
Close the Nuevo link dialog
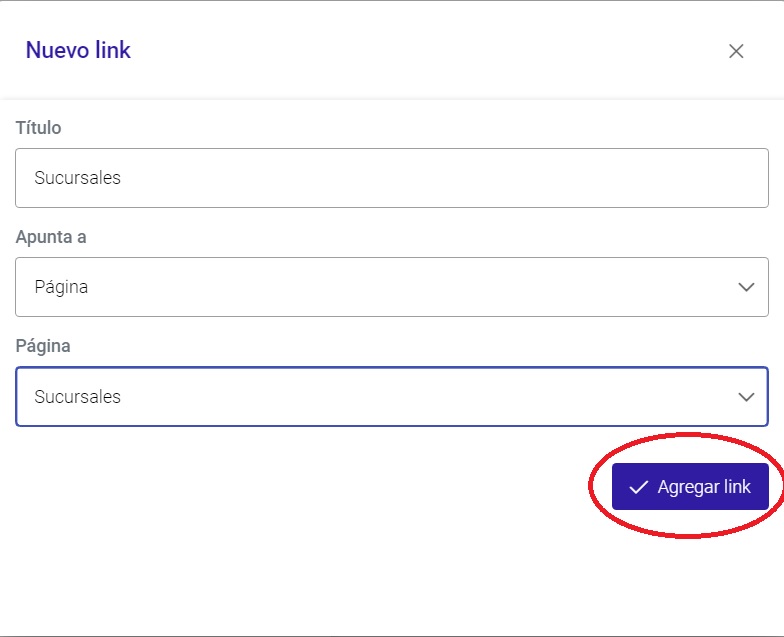736,51
